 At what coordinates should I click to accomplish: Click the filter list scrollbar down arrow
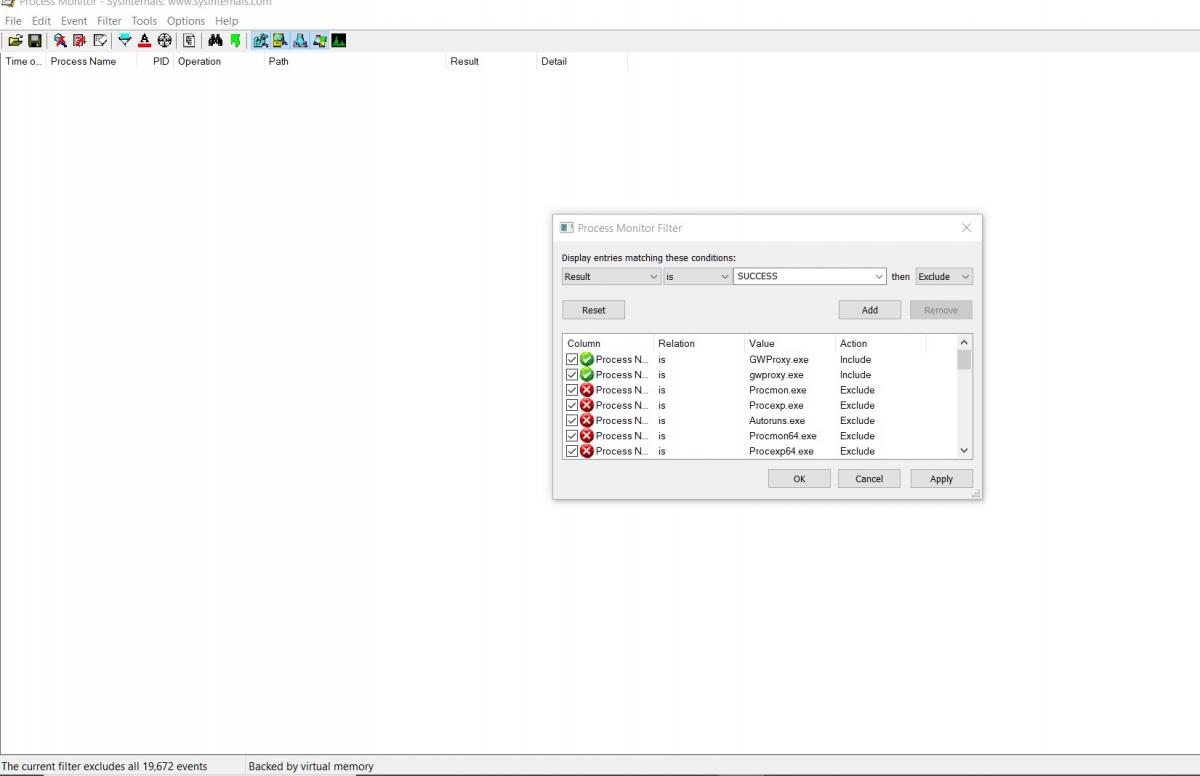(964, 451)
